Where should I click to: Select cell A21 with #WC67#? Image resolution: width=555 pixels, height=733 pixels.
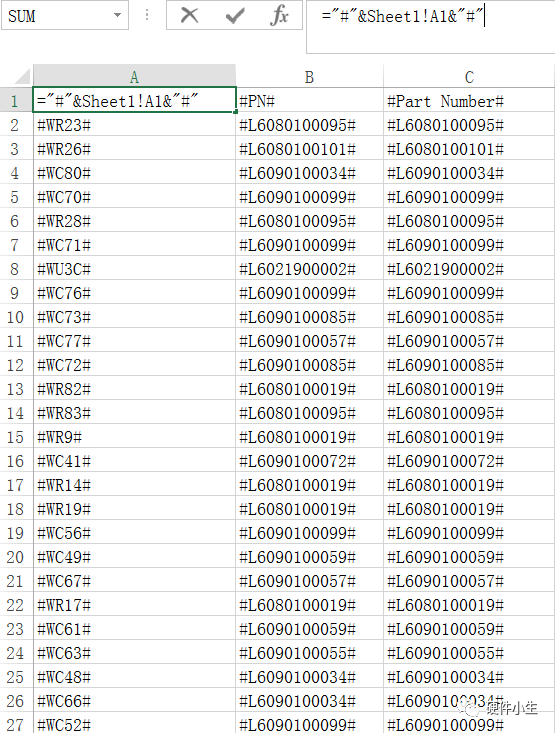point(134,580)
